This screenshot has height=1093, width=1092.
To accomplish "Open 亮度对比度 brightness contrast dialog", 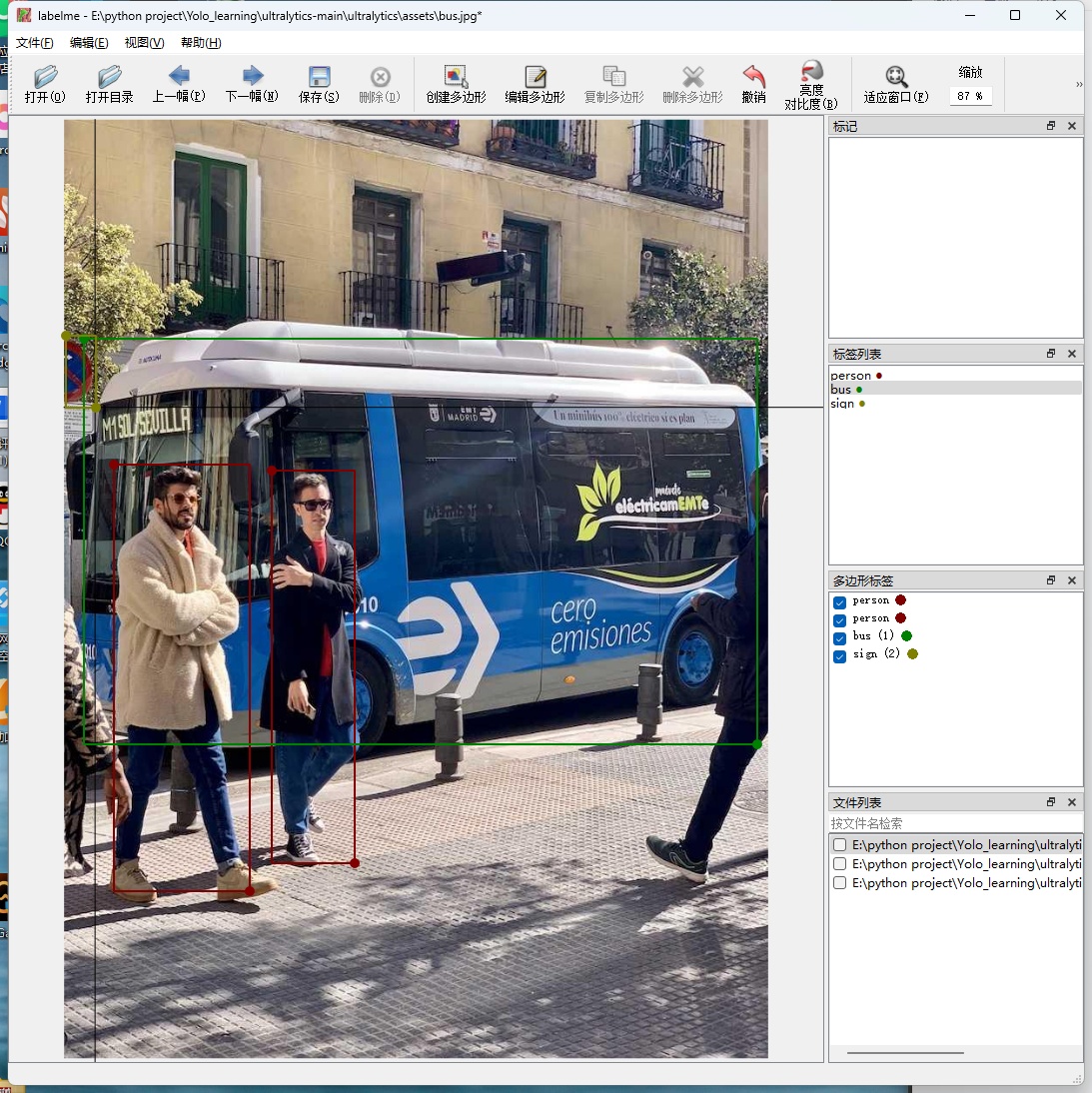I will (811, 85).
